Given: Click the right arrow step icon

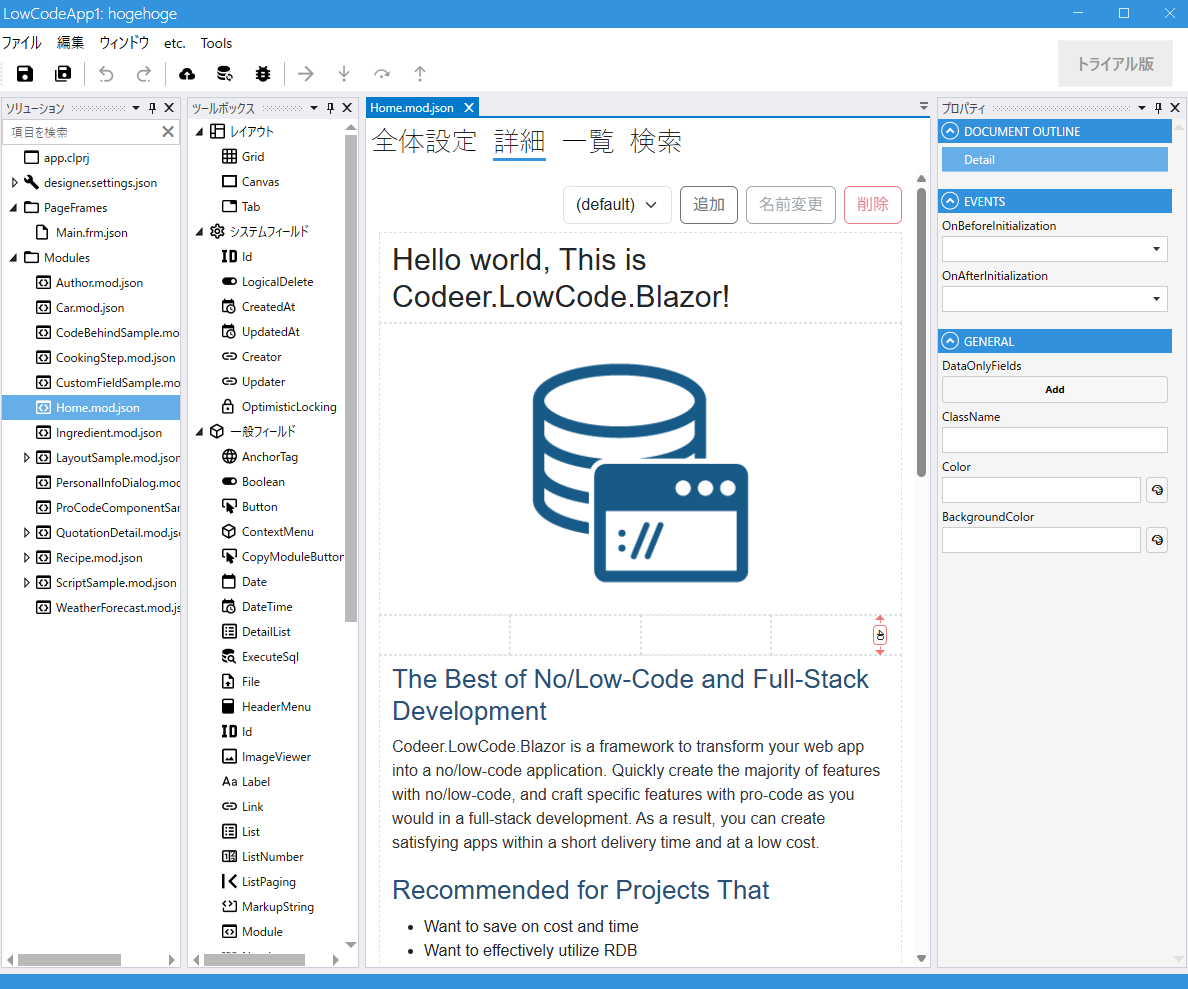Looking at the screenshot, I should click(x=305, y=74).
